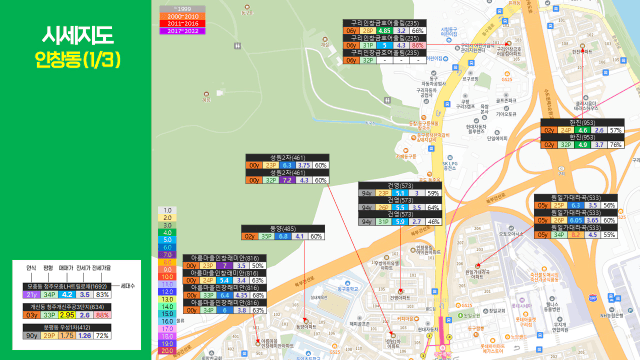Click the 건영아파트 map marker

pos(400,291)
